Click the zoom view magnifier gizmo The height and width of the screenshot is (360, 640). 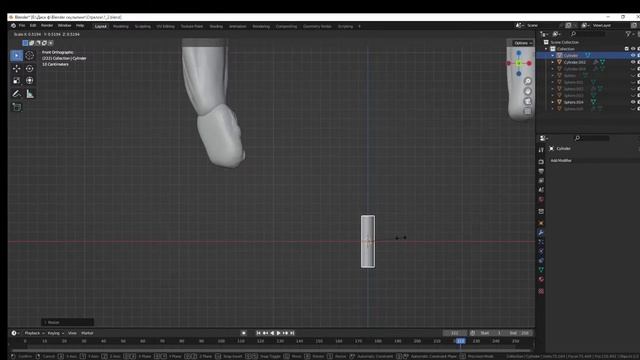click(x=527, y=81)
